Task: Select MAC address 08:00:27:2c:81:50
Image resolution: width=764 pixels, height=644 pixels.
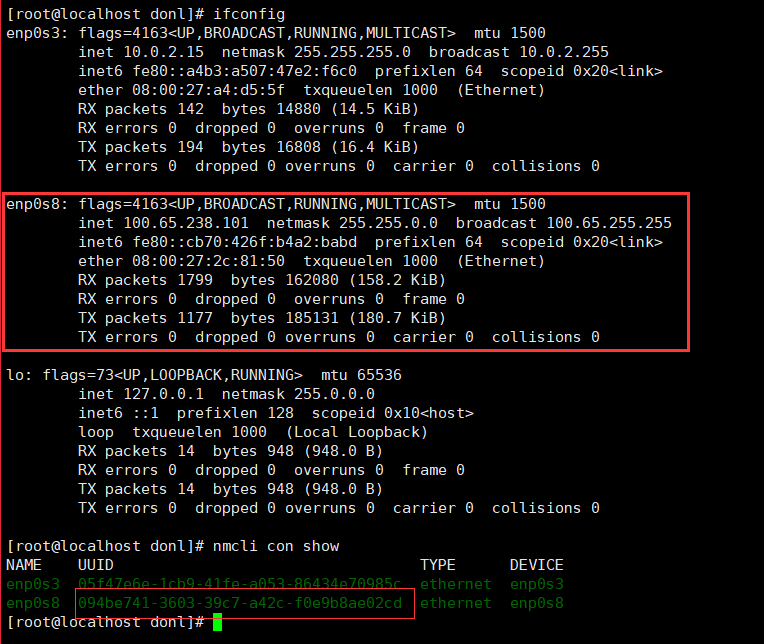Action: pyautogui.click(x=208, y=261)
